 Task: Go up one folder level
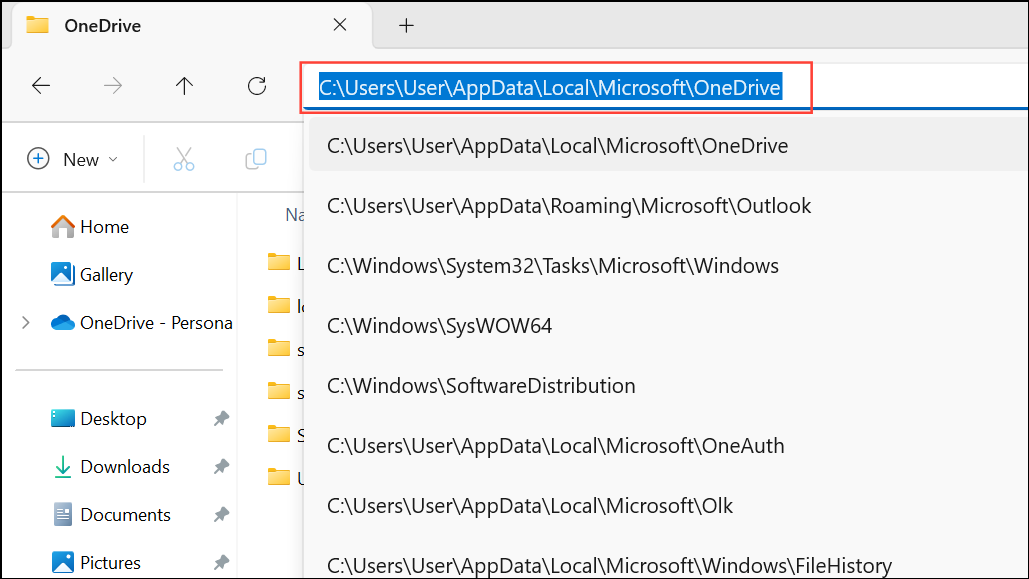point(184,86)
